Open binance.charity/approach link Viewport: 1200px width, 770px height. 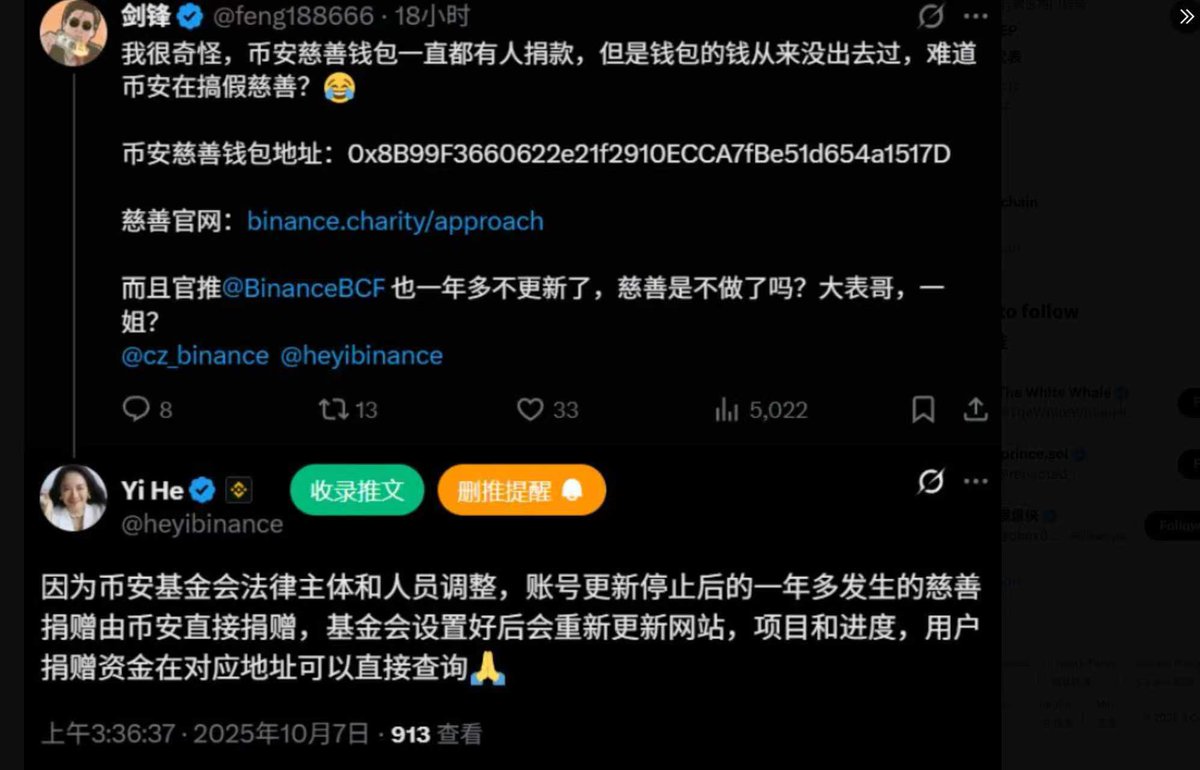pyautogui.click(x=396, y=221)
